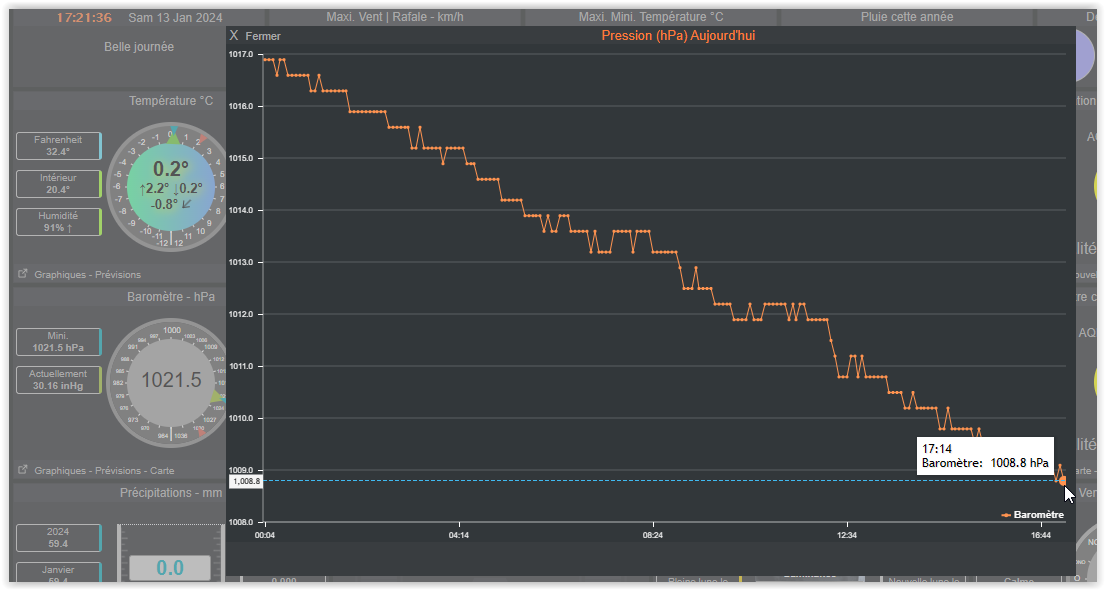Click the 2024 precipitation total box
Screen dimensions: 1105x590
pos(58,538)
